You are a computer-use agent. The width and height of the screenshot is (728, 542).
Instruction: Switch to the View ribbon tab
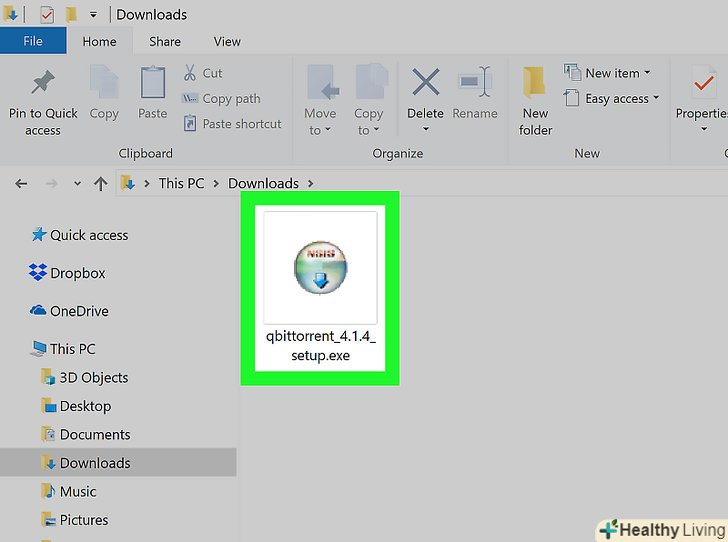point(227,41)
